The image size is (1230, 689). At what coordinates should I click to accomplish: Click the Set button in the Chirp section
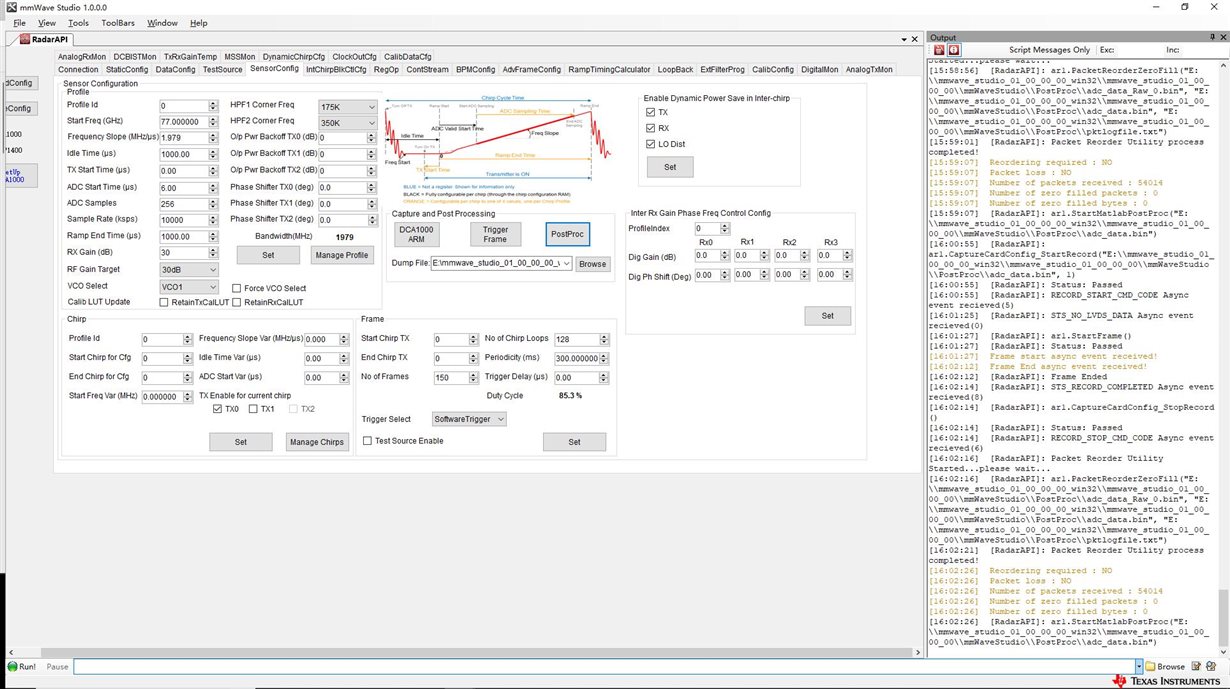pos(240,442)
